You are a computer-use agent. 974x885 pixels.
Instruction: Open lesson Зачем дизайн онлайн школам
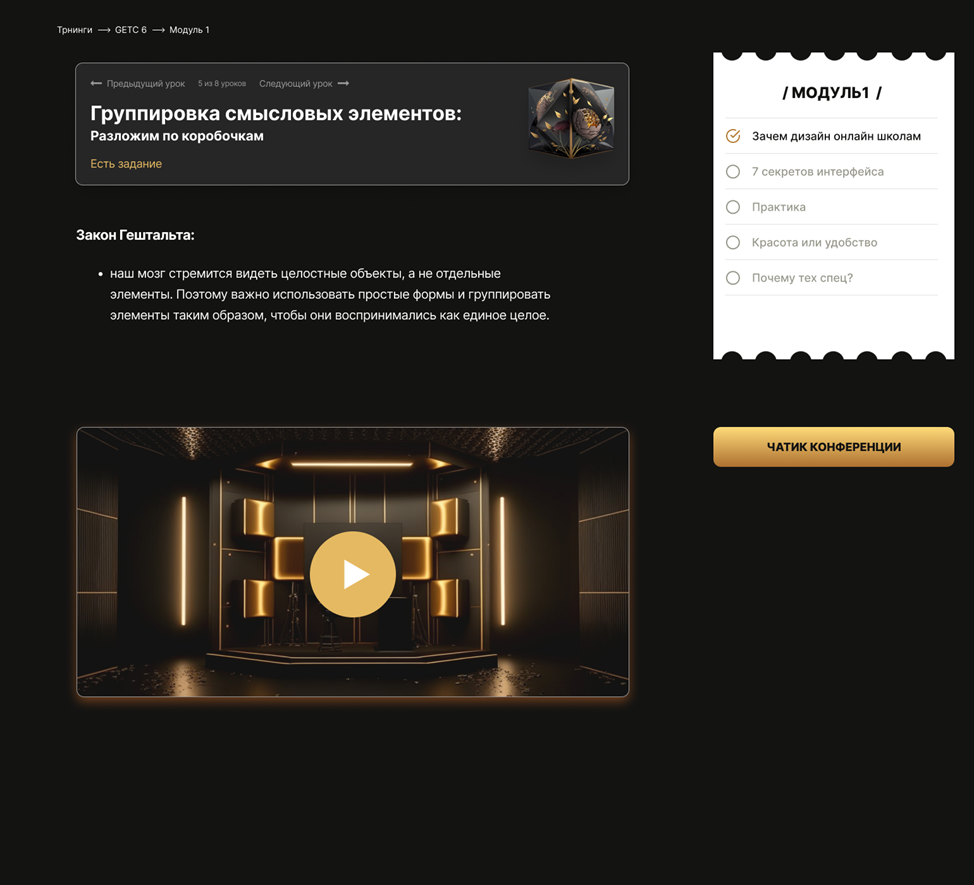coord(836,136)
